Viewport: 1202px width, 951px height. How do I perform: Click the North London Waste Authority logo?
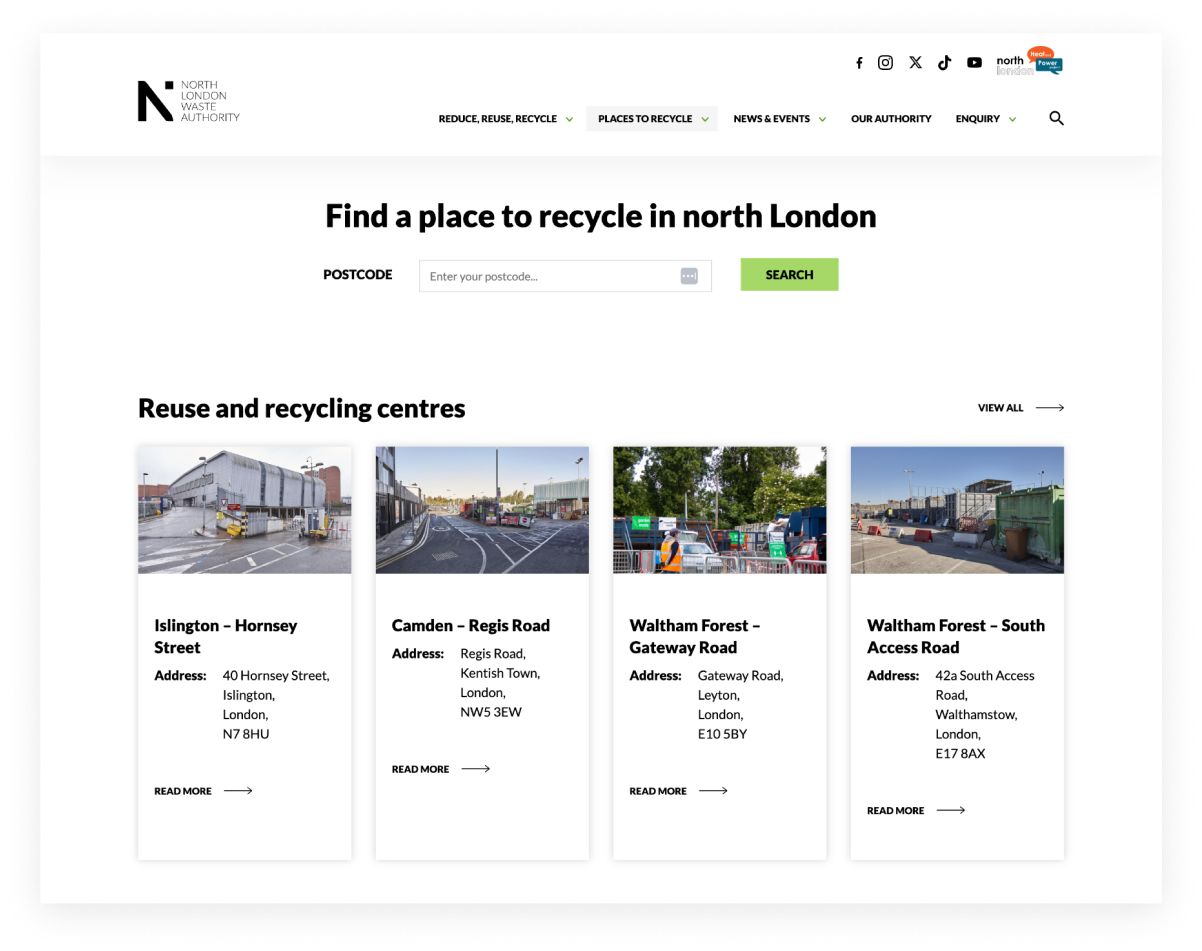(x=188, y=100)
